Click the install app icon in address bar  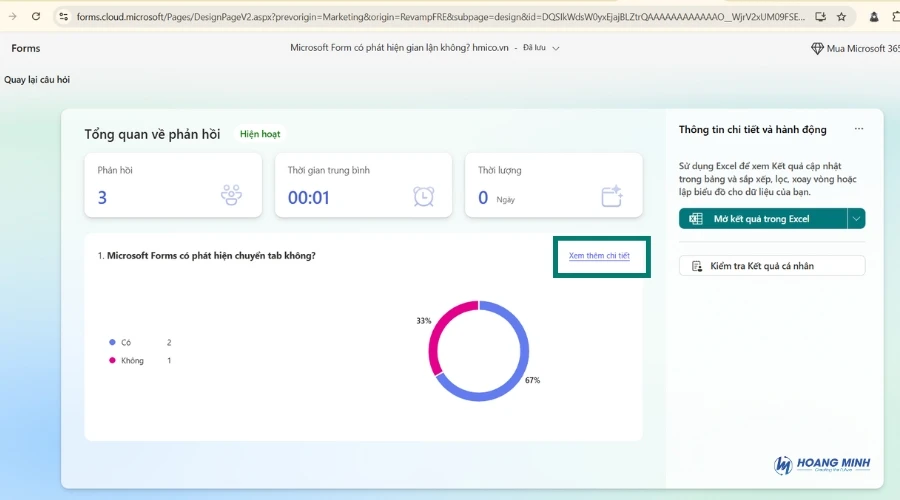pos(820,17)
